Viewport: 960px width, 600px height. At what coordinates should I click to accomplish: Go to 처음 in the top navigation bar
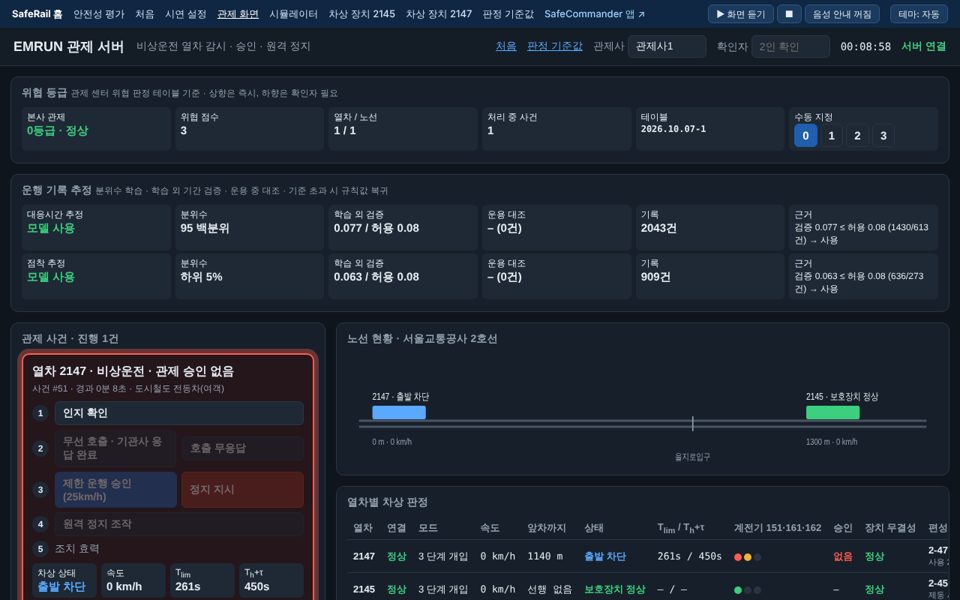tap(144, 13)
